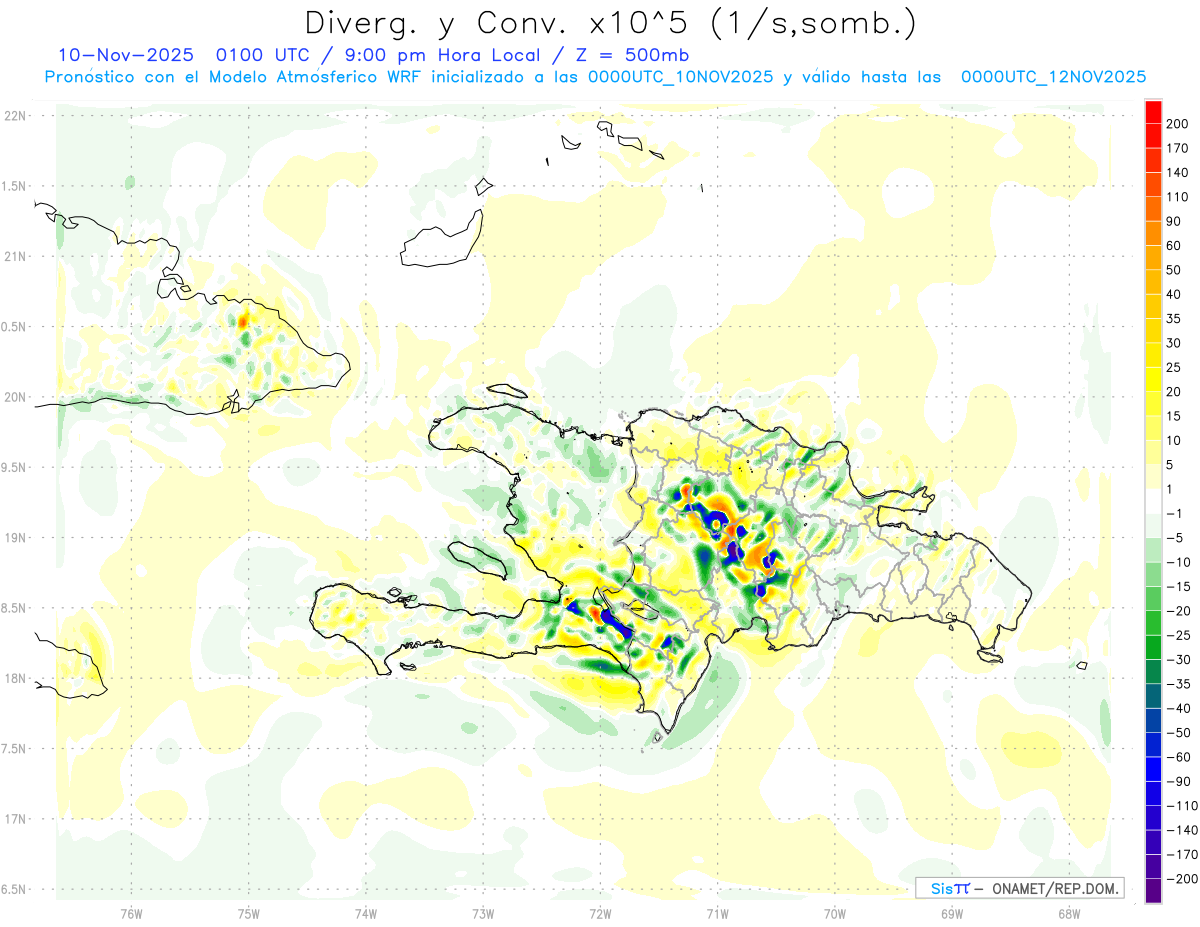The height and width of the screenshot is (927, 1200).
Task: Click the 68W longitude axis label
Action: click(1068, 913)
